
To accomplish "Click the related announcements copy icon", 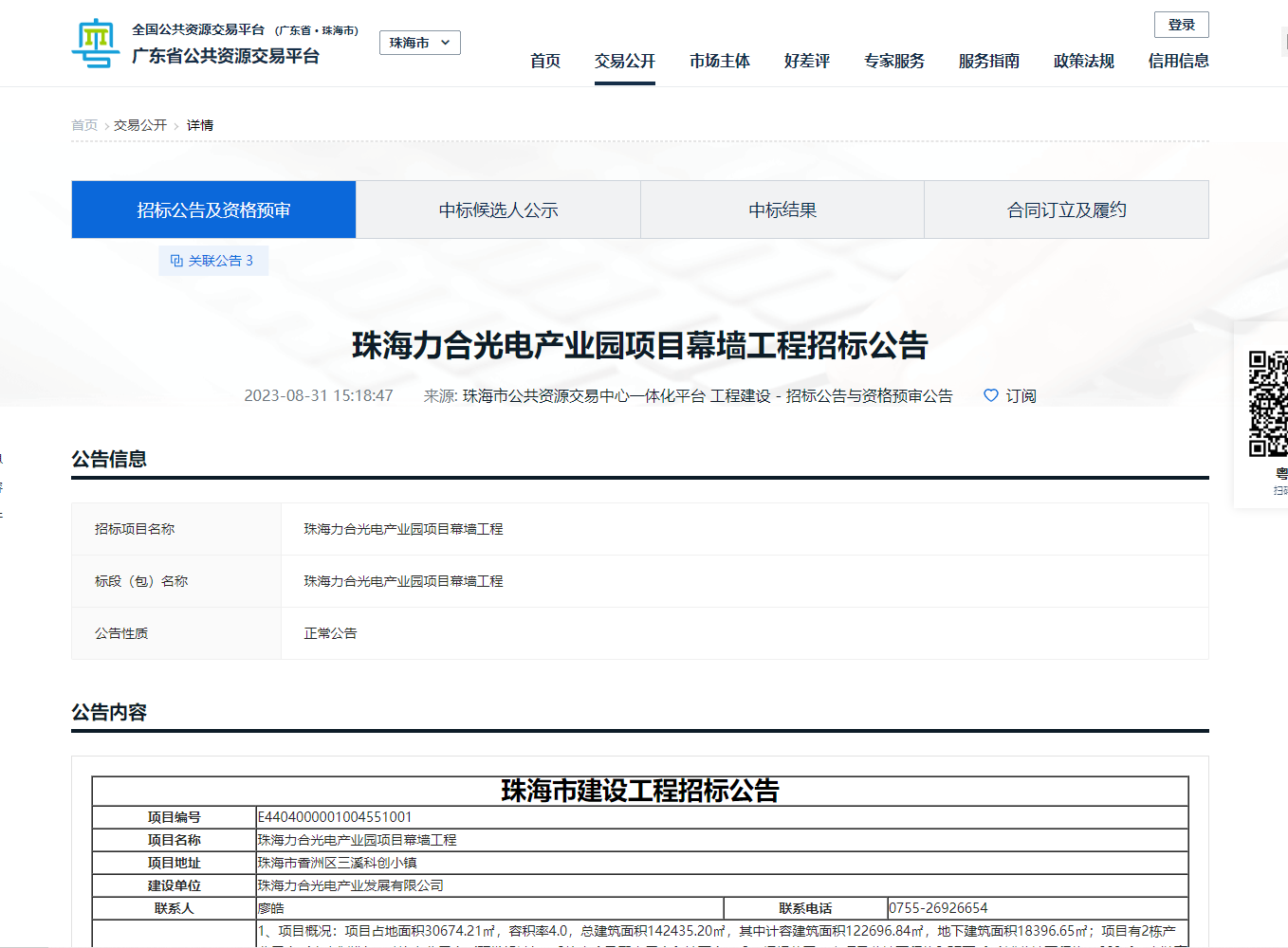I will click(x=176, y=261).
